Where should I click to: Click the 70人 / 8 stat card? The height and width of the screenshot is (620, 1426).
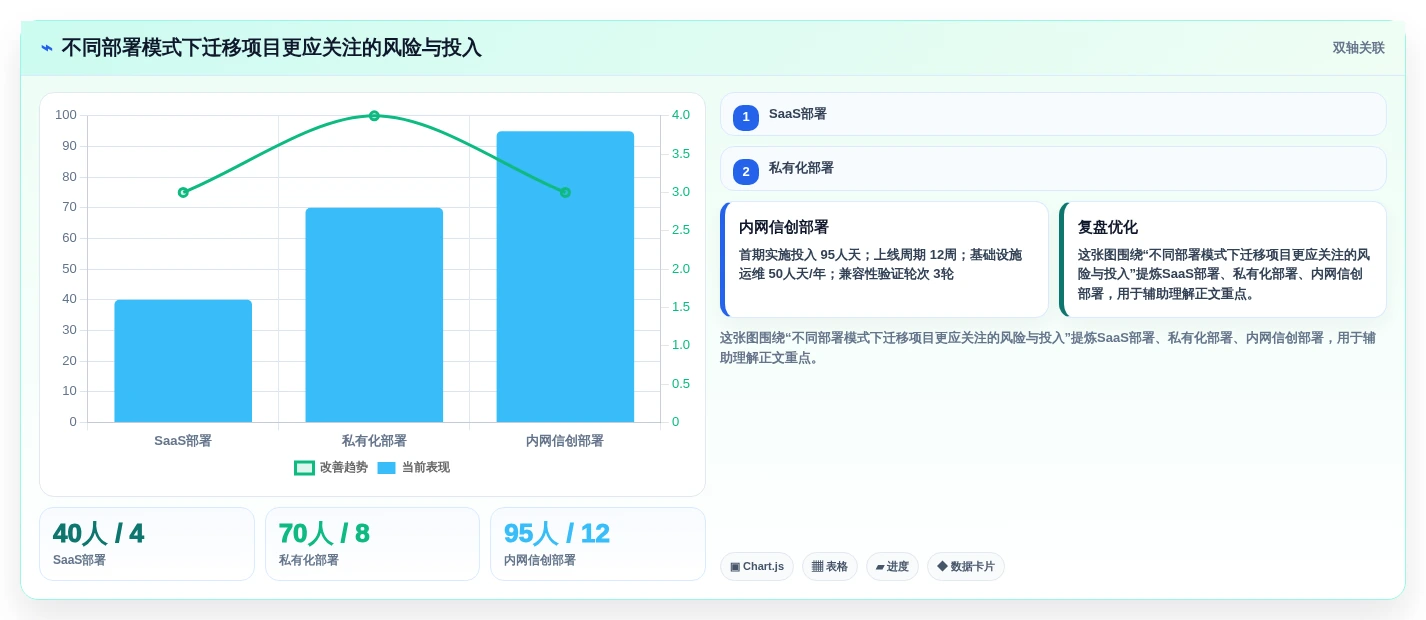click(372, 544)
